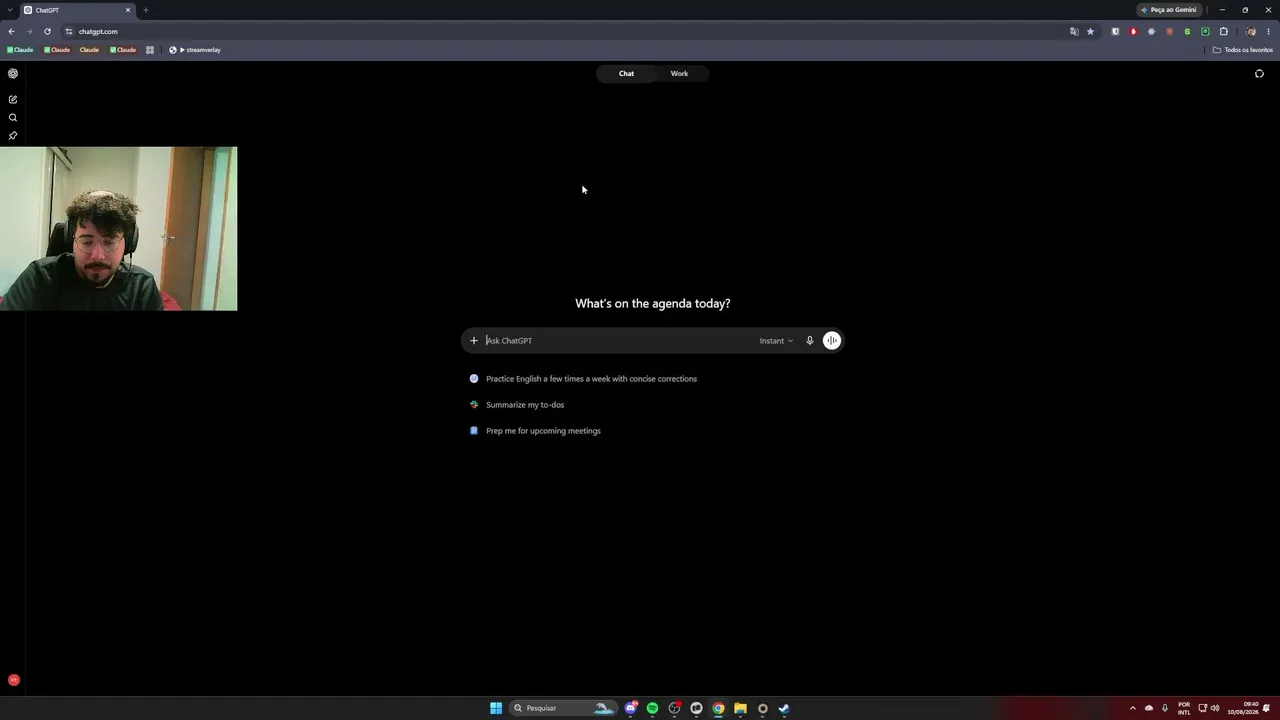Image resolution: width=1280 pixels, height=720 pixels.
Task: Switch to the Work tab
Action: pos(679,73)
